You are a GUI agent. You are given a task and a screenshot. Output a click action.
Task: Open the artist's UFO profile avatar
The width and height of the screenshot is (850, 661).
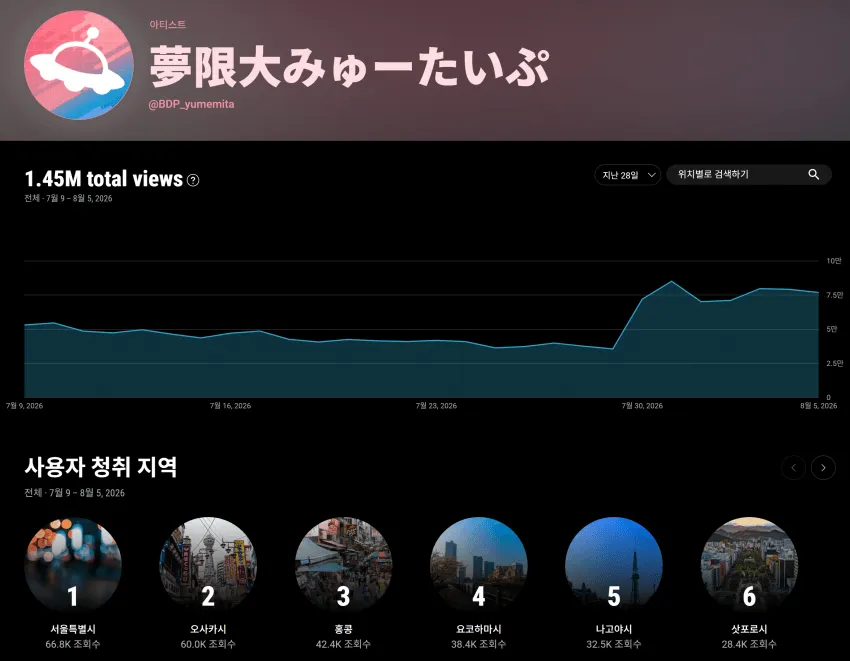79,65
